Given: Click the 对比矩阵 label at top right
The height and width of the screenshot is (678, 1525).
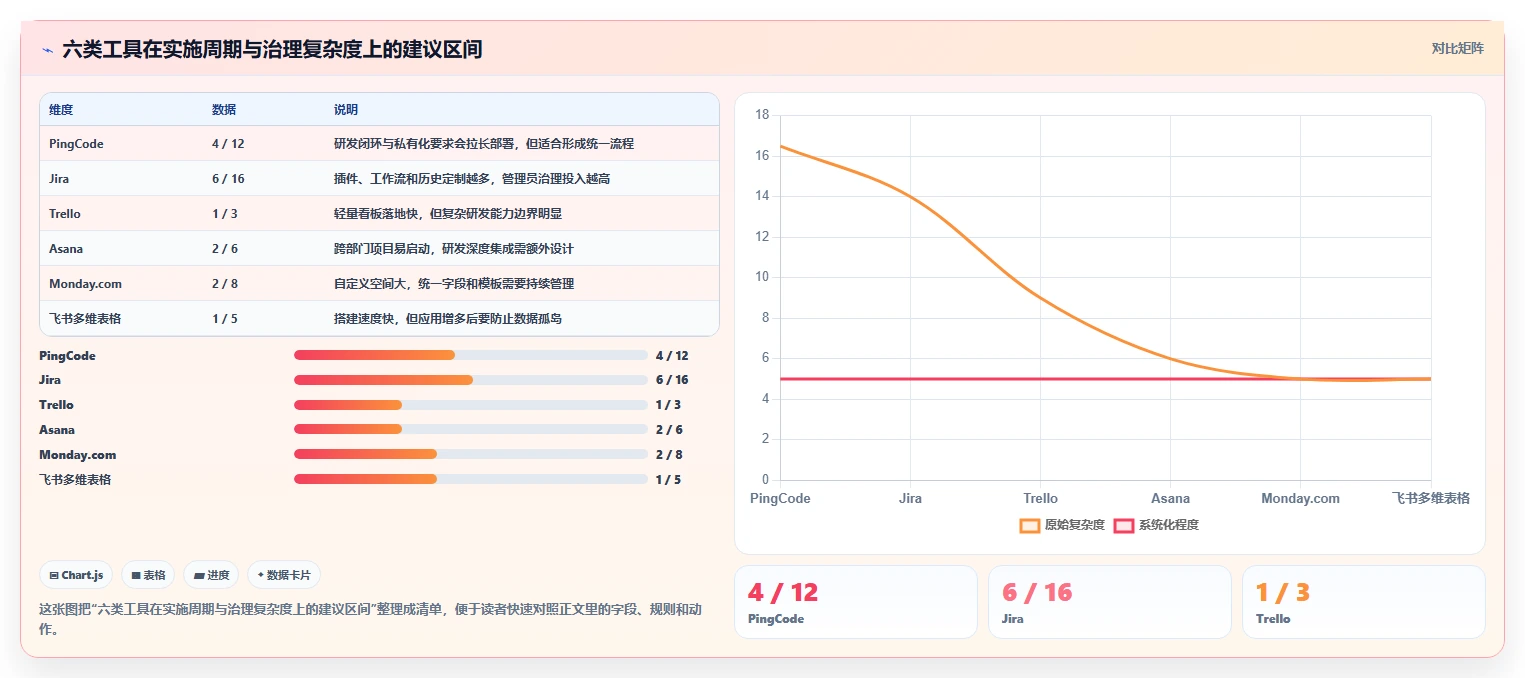Looking at the screenshot, I should click(1457, 48).
